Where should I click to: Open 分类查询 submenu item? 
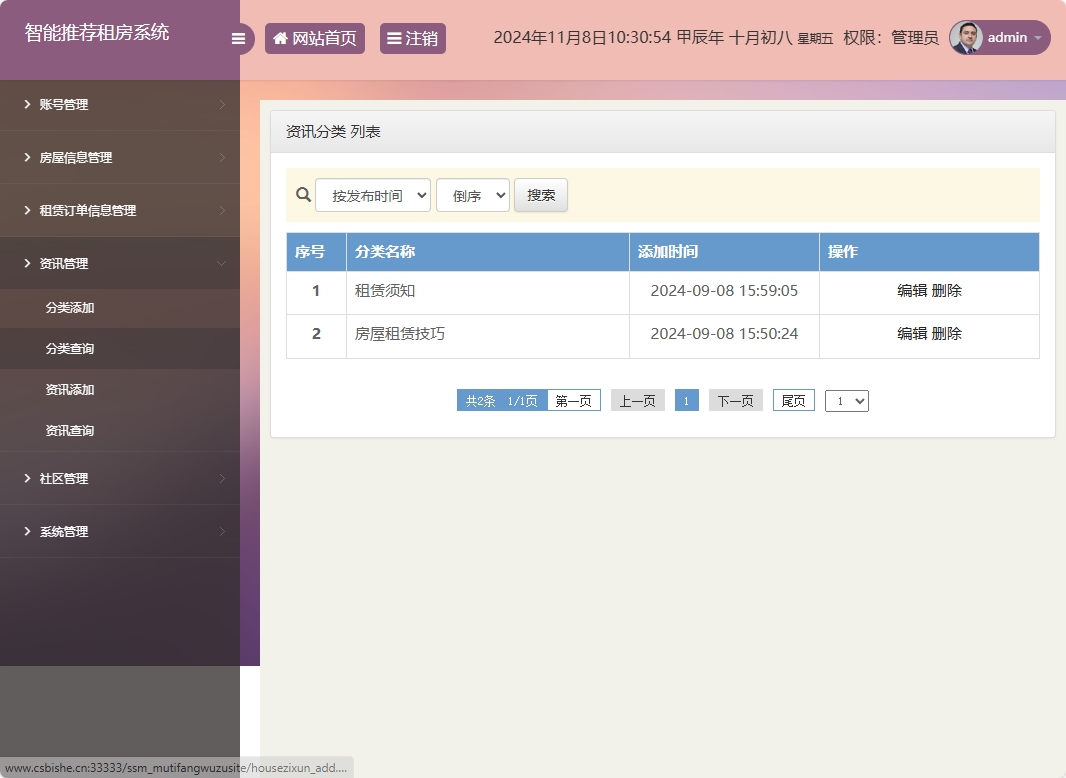point(120,349)
